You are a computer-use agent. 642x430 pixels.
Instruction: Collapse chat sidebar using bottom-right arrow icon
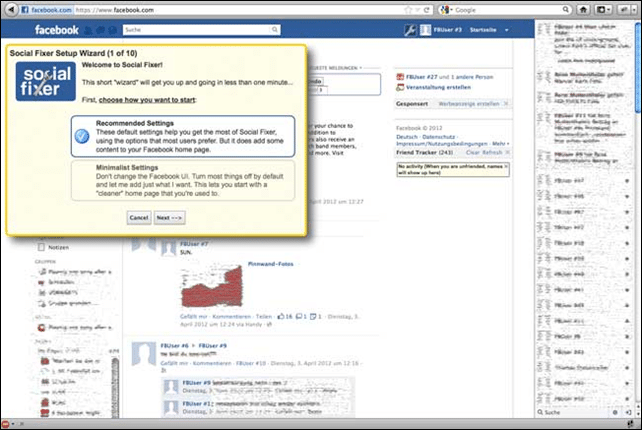tap(628, 412)
